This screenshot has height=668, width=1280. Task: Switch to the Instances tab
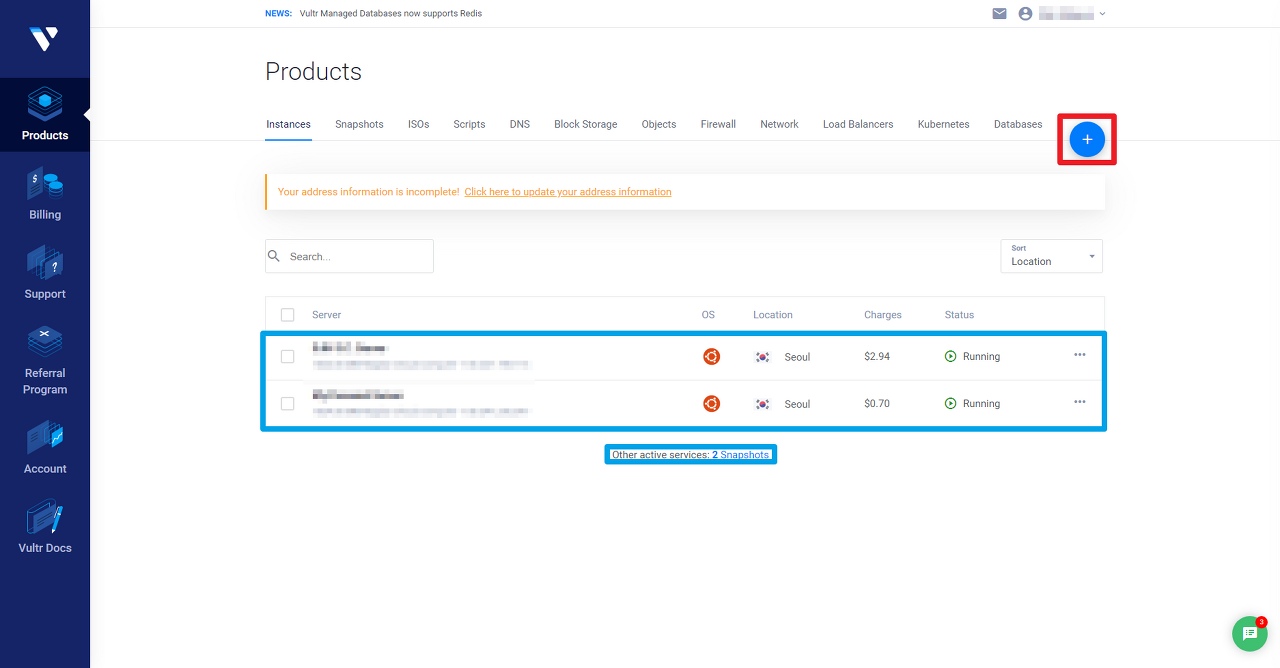tap(288, 125)
